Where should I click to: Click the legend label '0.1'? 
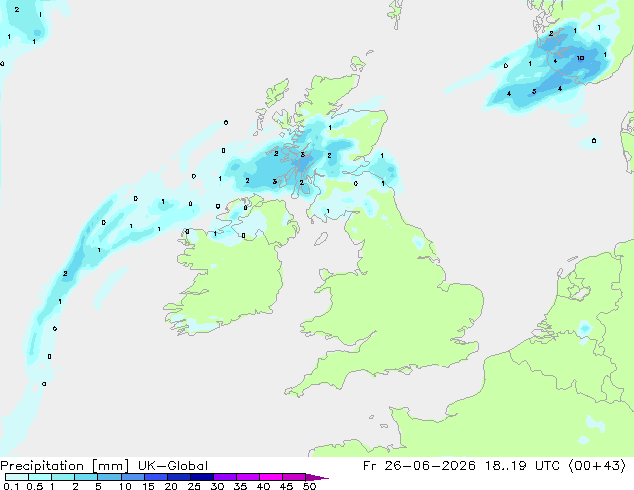pos(11,486)
